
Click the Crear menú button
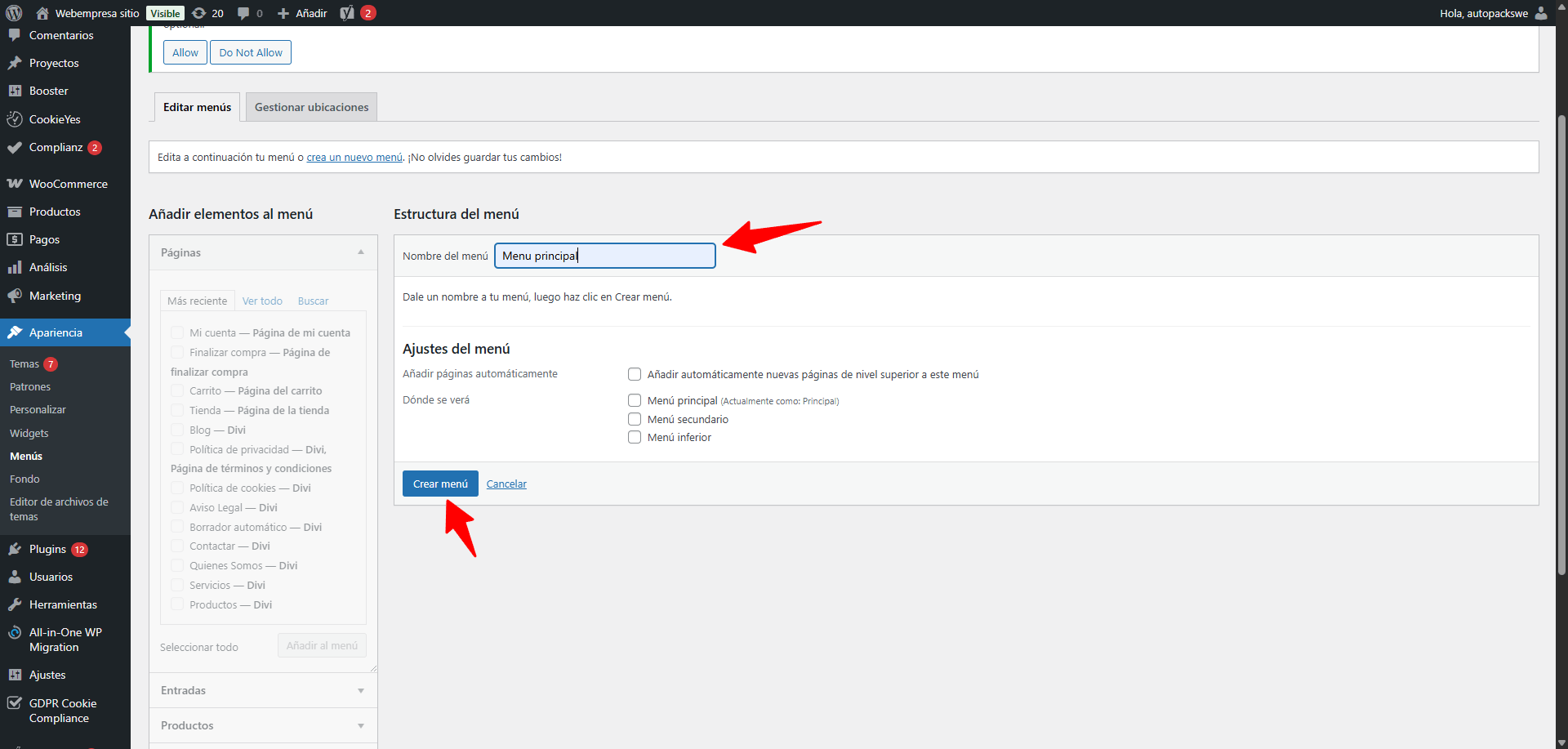[440, 484]
